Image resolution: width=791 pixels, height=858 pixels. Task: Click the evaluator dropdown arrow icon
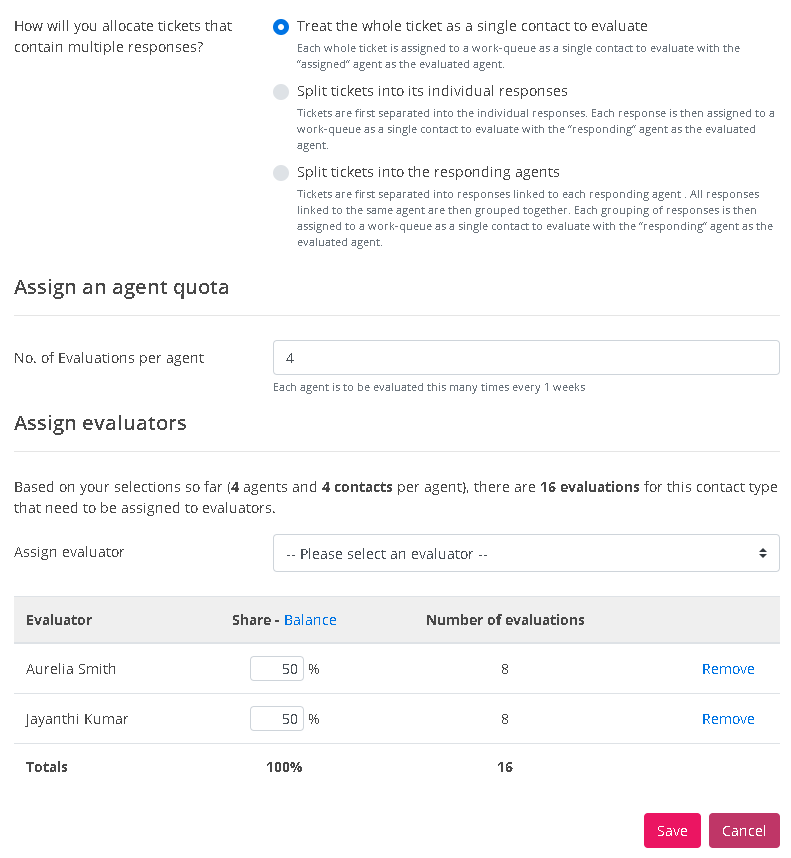[763, 553]
